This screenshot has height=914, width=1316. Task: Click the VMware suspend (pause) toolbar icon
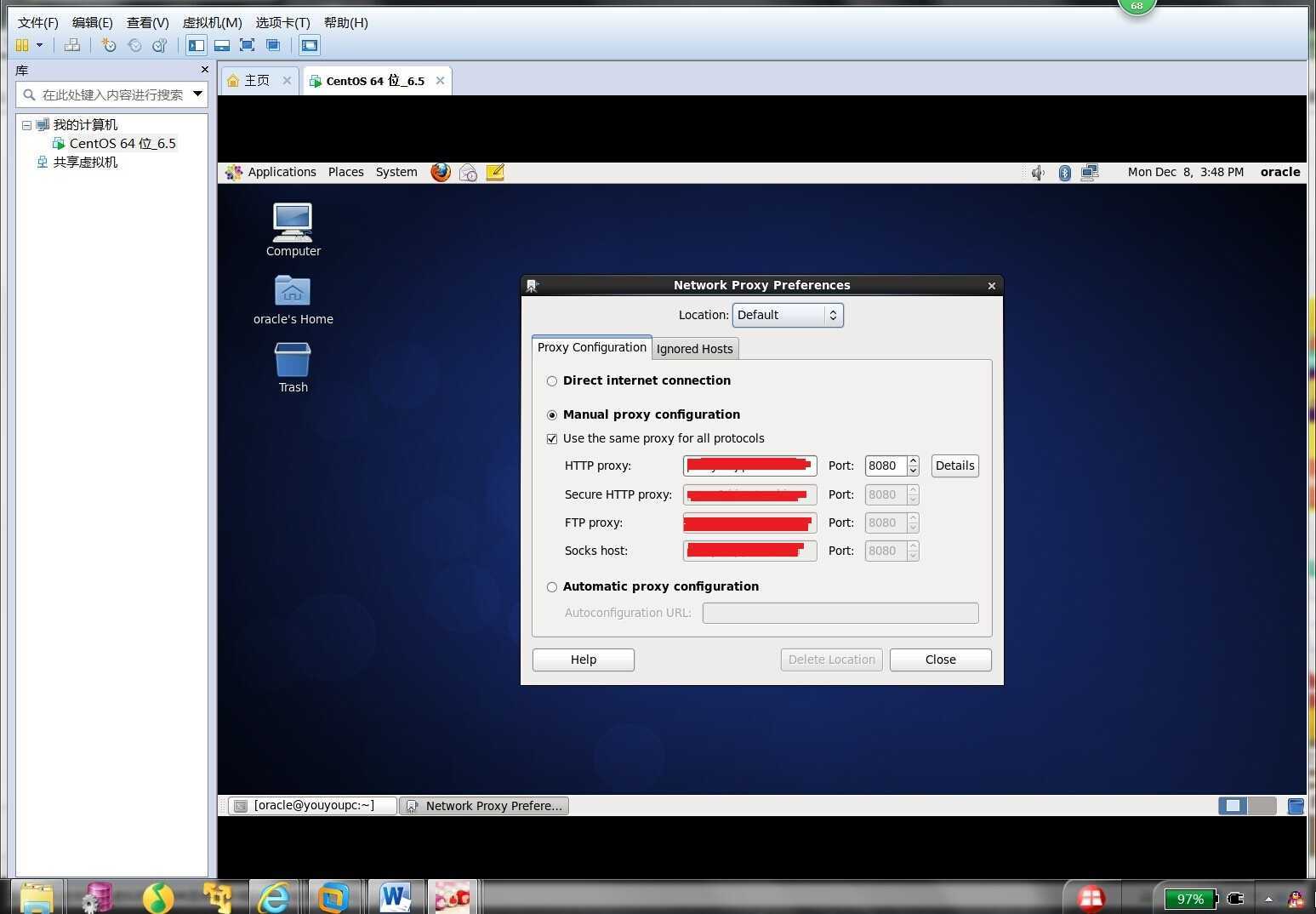(22, 45)
